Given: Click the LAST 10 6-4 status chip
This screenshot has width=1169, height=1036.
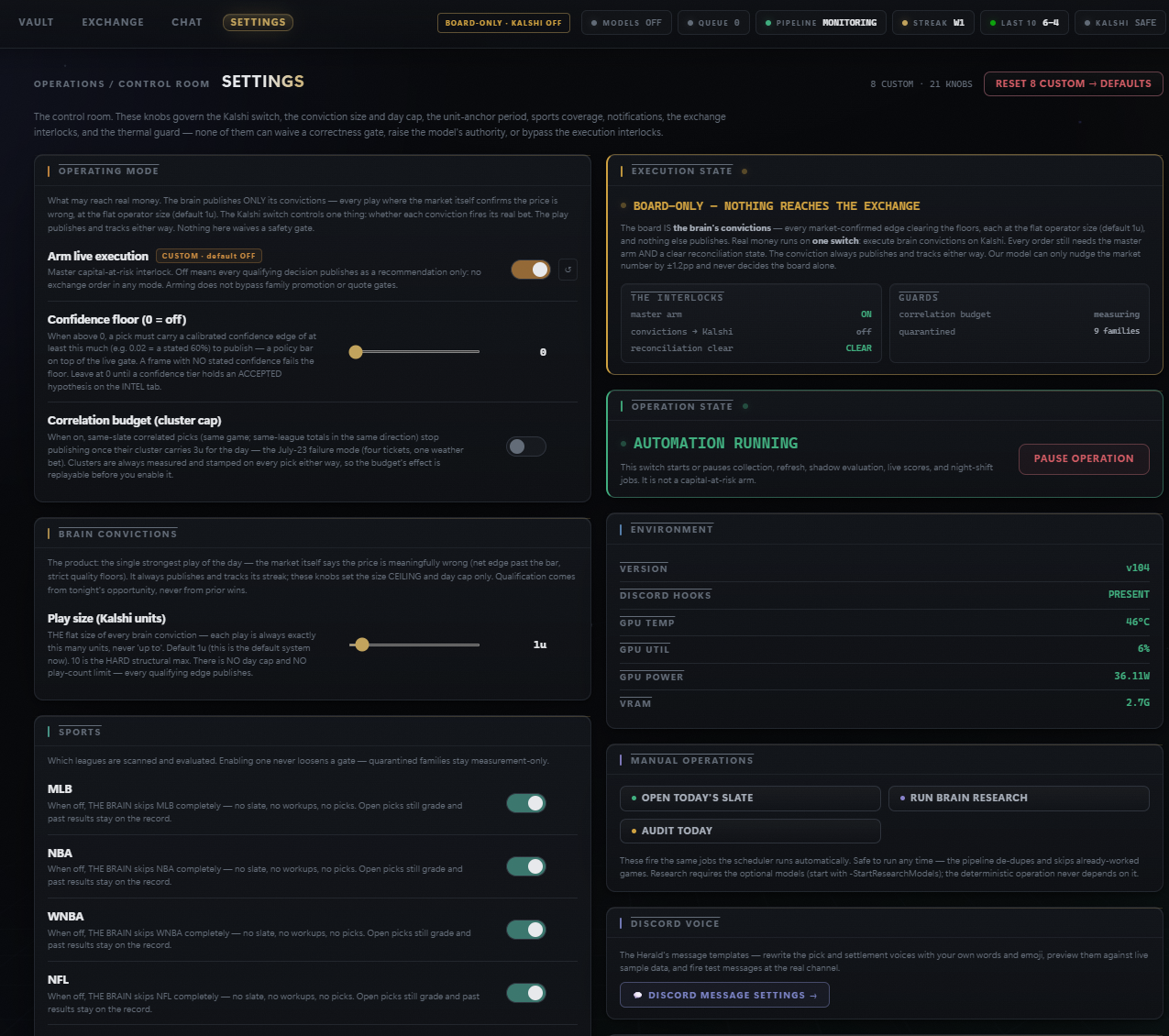Looking at the screenshot, I should [1024, 23].
